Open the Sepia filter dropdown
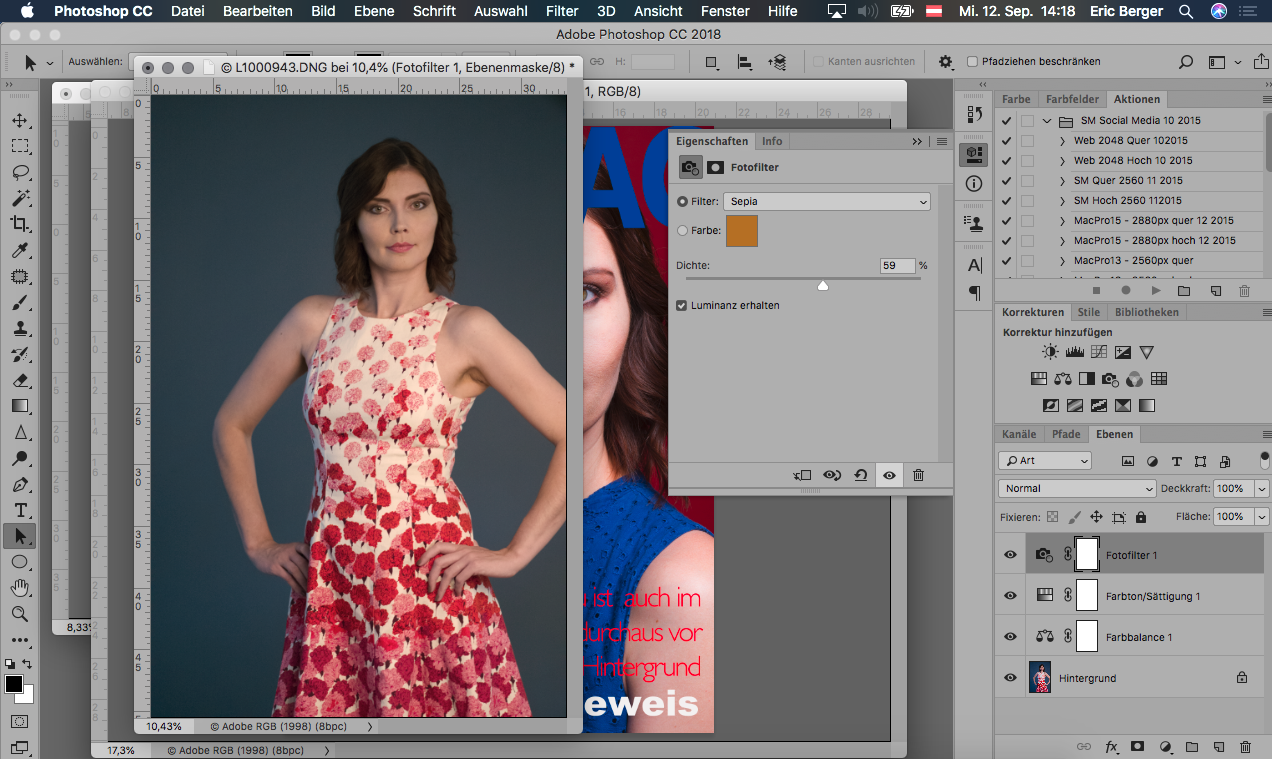Image resolution: width=1272 pixels, height=759 pixels. click(827, 202)
